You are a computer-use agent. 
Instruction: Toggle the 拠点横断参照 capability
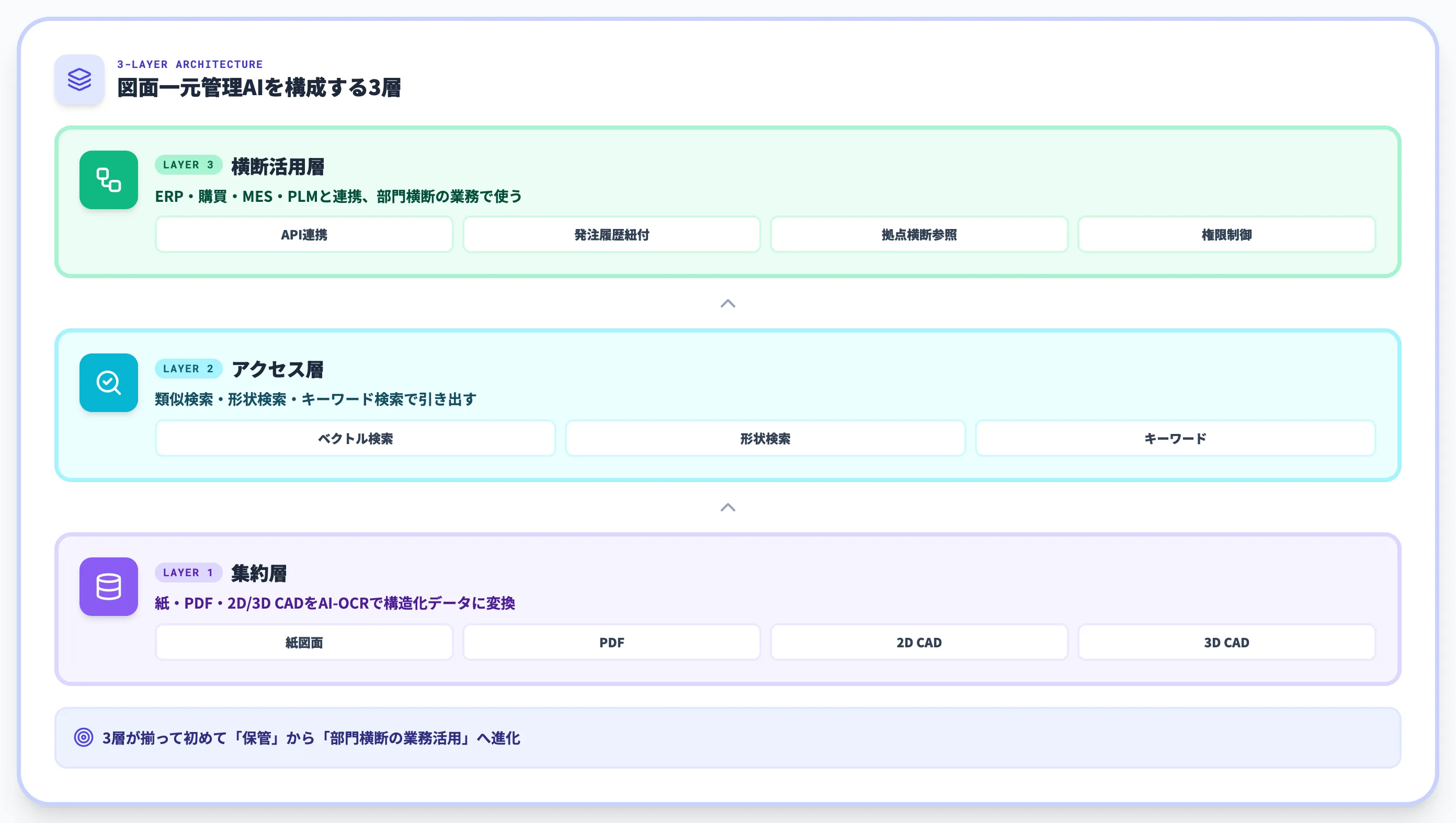point(919,234)
